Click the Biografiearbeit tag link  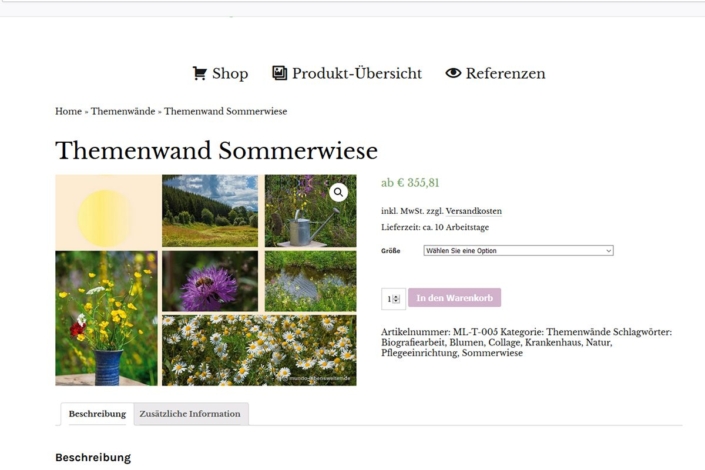point(413,342)
